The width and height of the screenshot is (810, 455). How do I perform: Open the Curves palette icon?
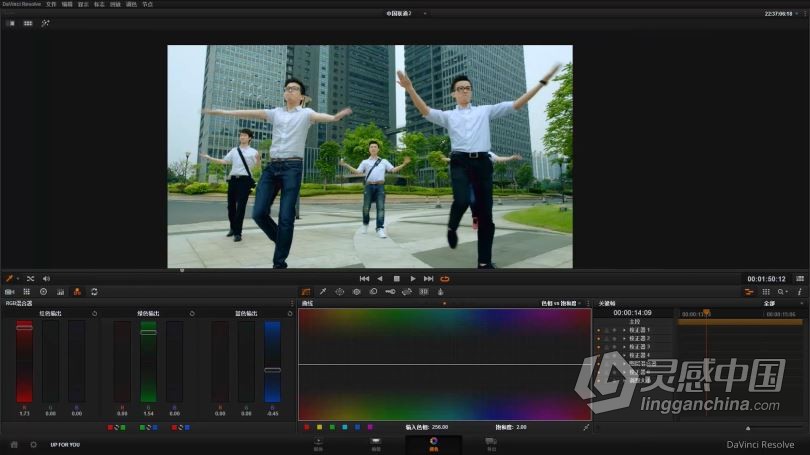click(306, 292)
